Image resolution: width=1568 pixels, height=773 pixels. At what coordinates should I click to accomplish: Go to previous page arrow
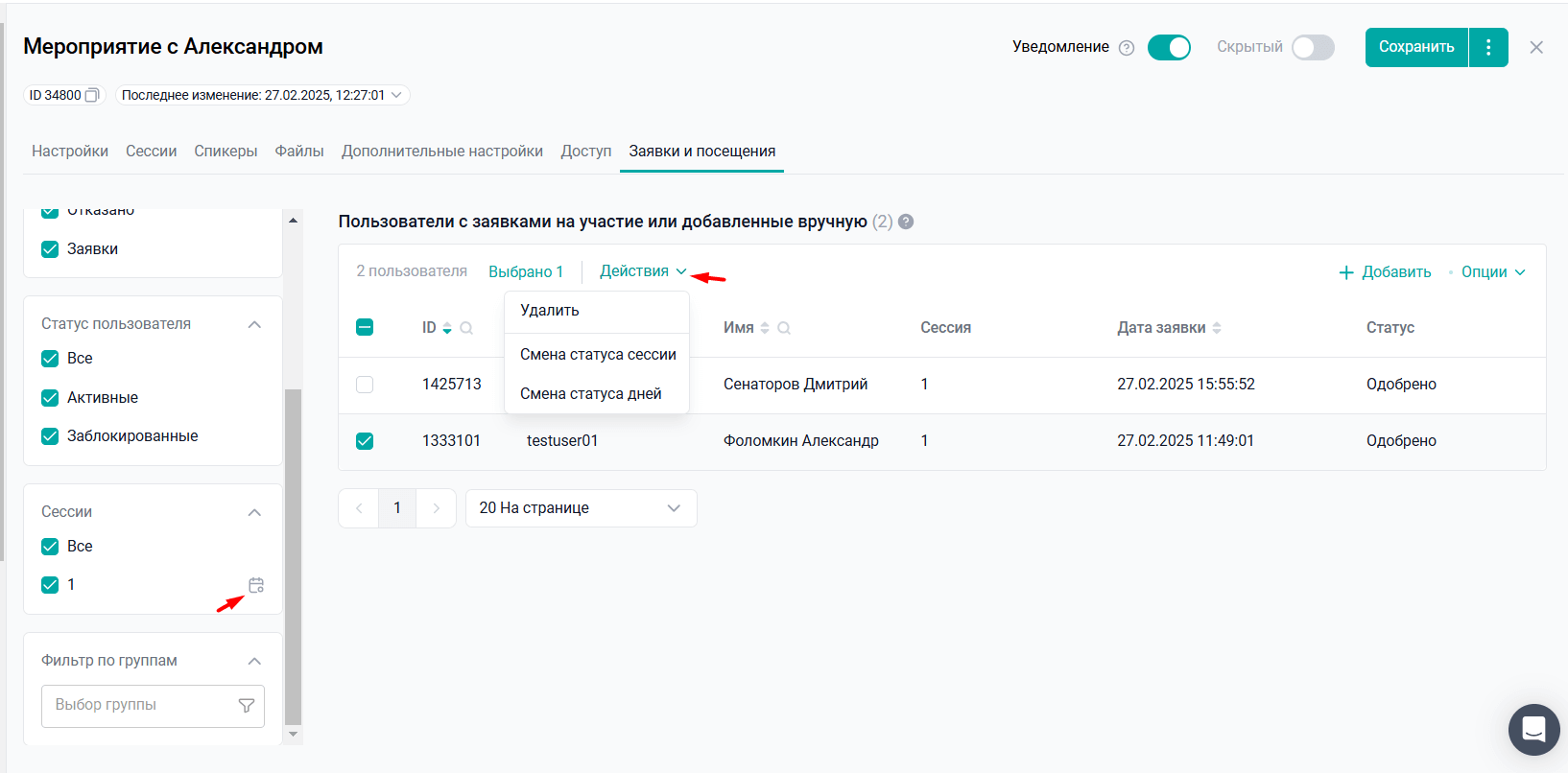359,508
